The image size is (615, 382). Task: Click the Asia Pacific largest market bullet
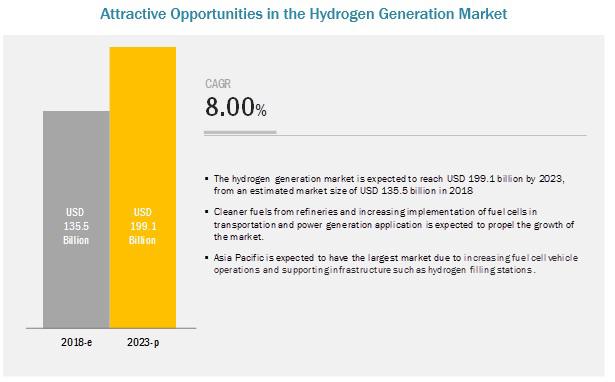(x=395, y=264)
